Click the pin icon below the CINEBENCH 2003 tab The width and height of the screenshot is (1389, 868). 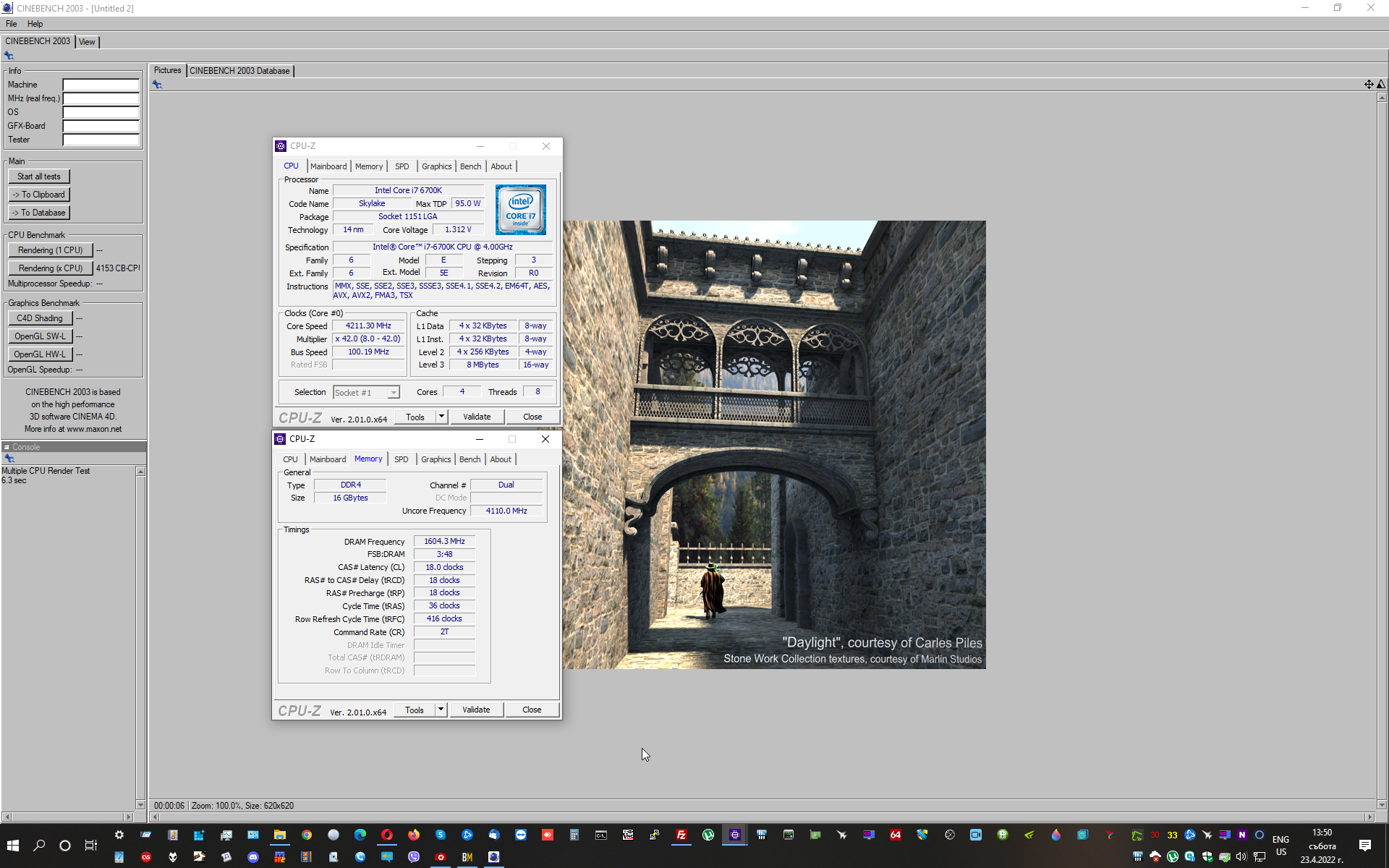(x=9, y=56)
